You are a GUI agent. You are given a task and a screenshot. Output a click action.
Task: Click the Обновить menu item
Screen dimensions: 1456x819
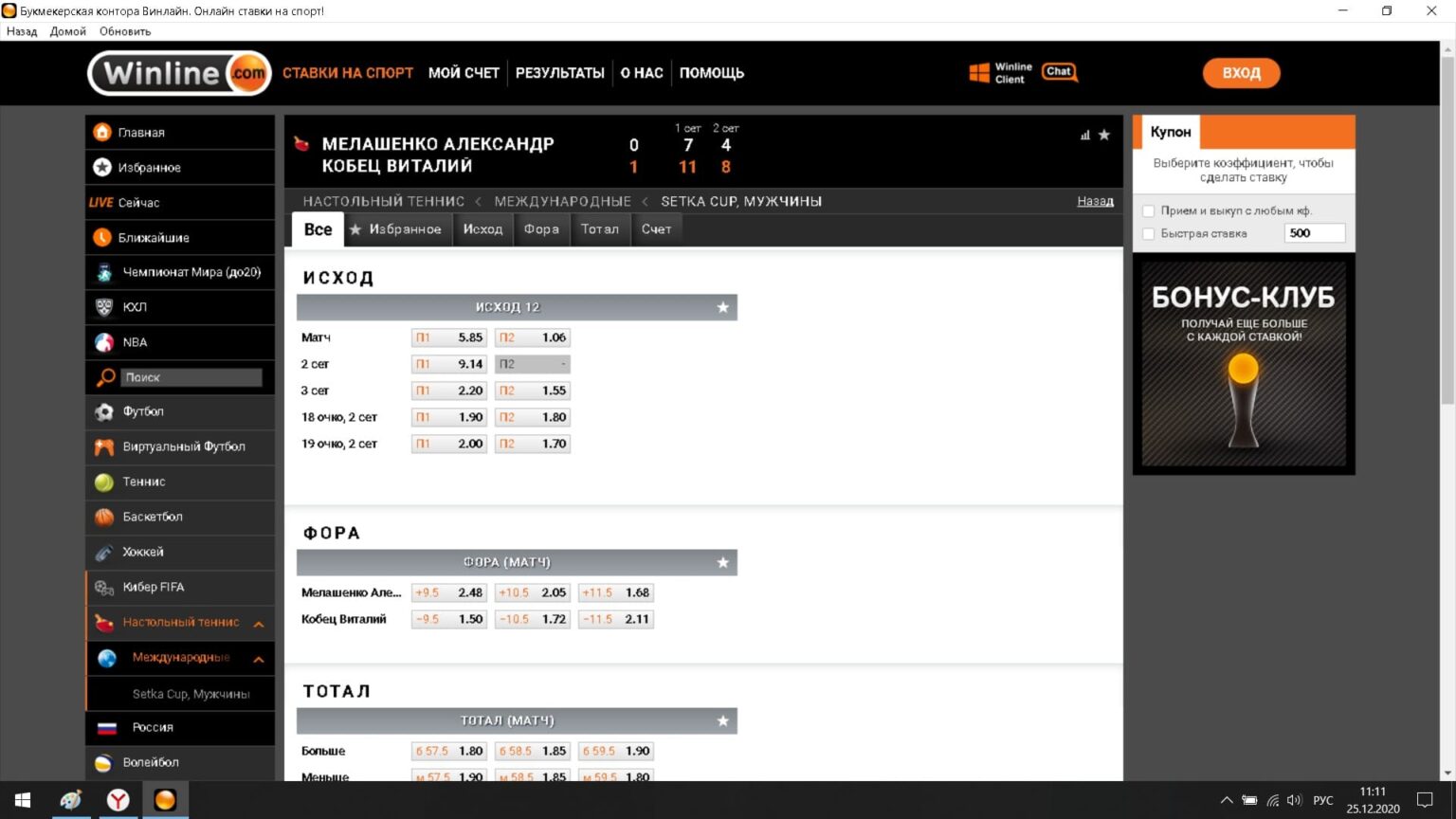click(125, 31)
